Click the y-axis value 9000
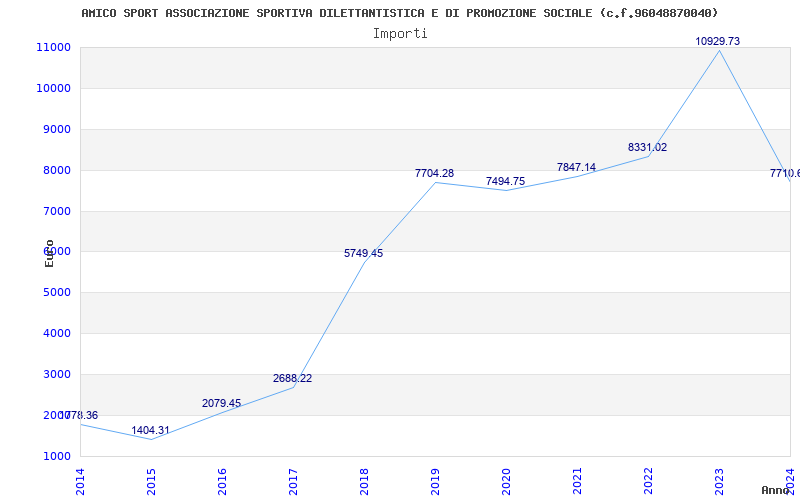 (57, 129)
